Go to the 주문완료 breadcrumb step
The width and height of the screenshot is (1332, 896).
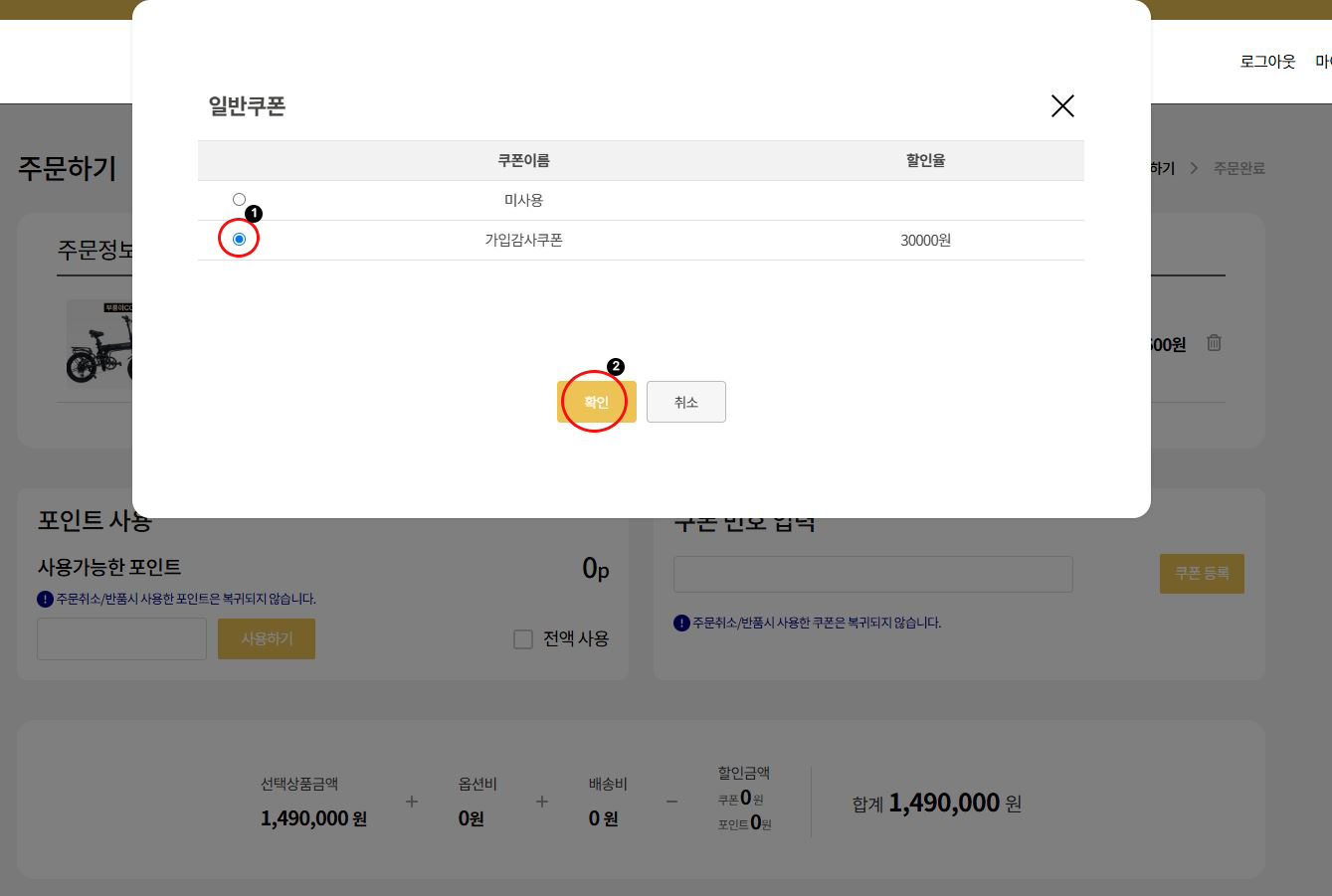[x=1238, y=169]
